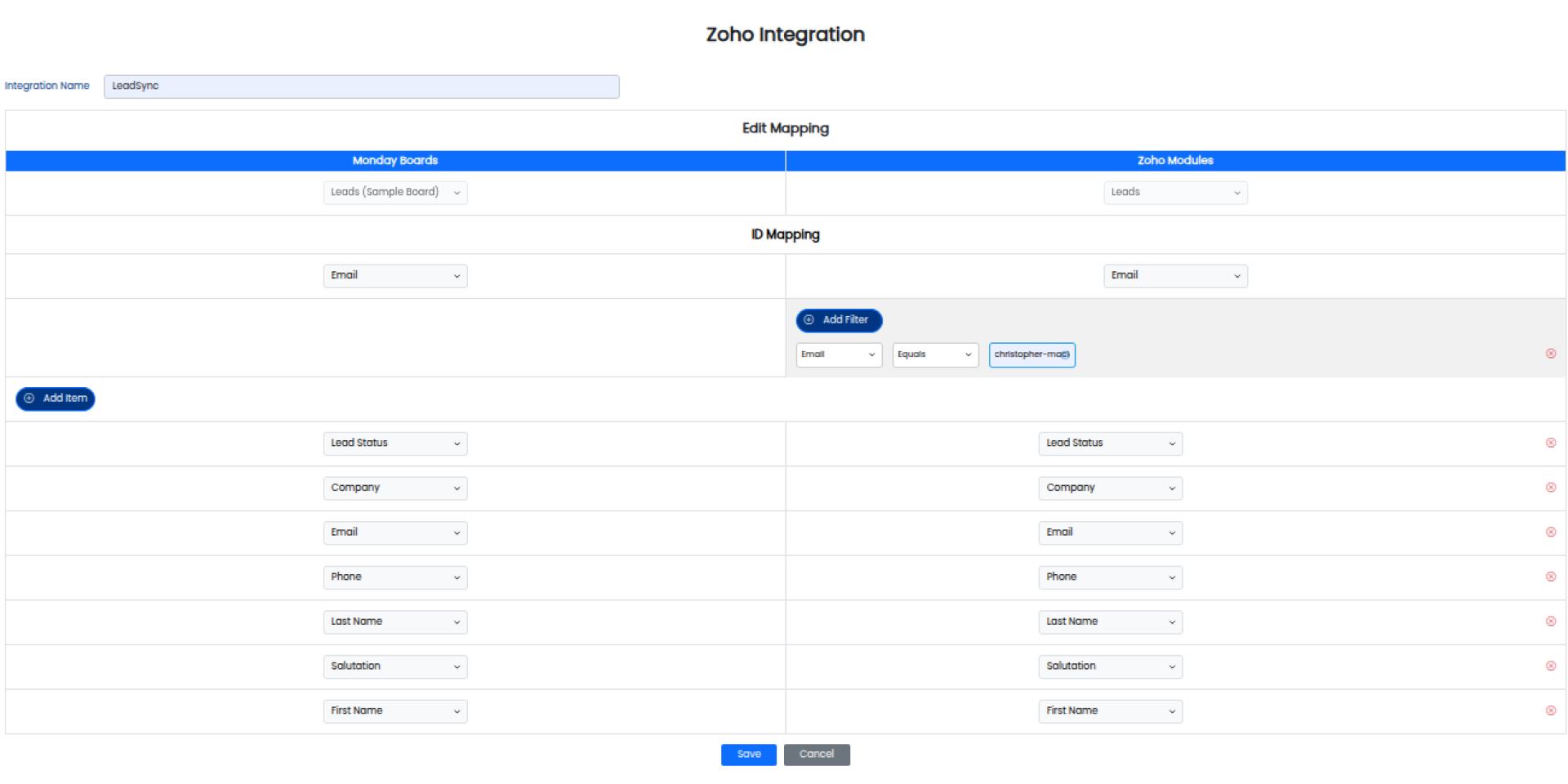Save the integration mapping

(x=748, y=755)
